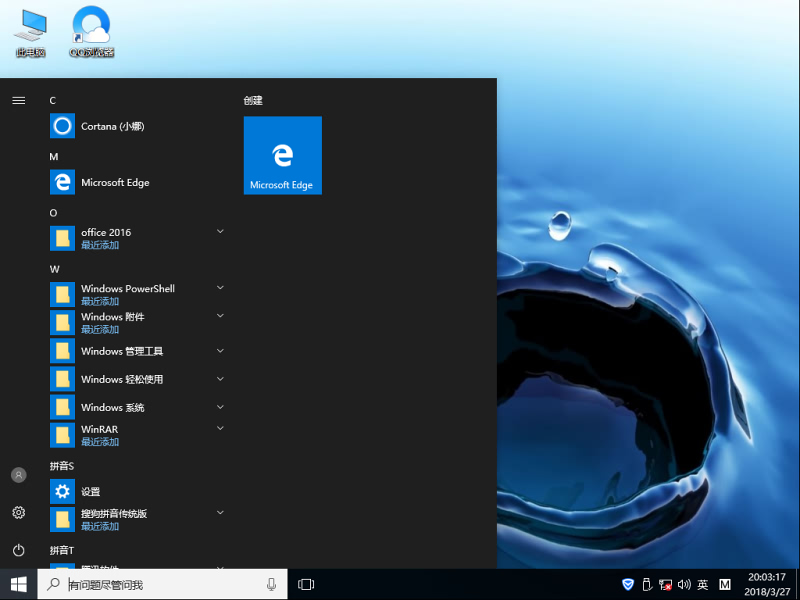Select the QQ浏览器 desktop shortcut

91,32
